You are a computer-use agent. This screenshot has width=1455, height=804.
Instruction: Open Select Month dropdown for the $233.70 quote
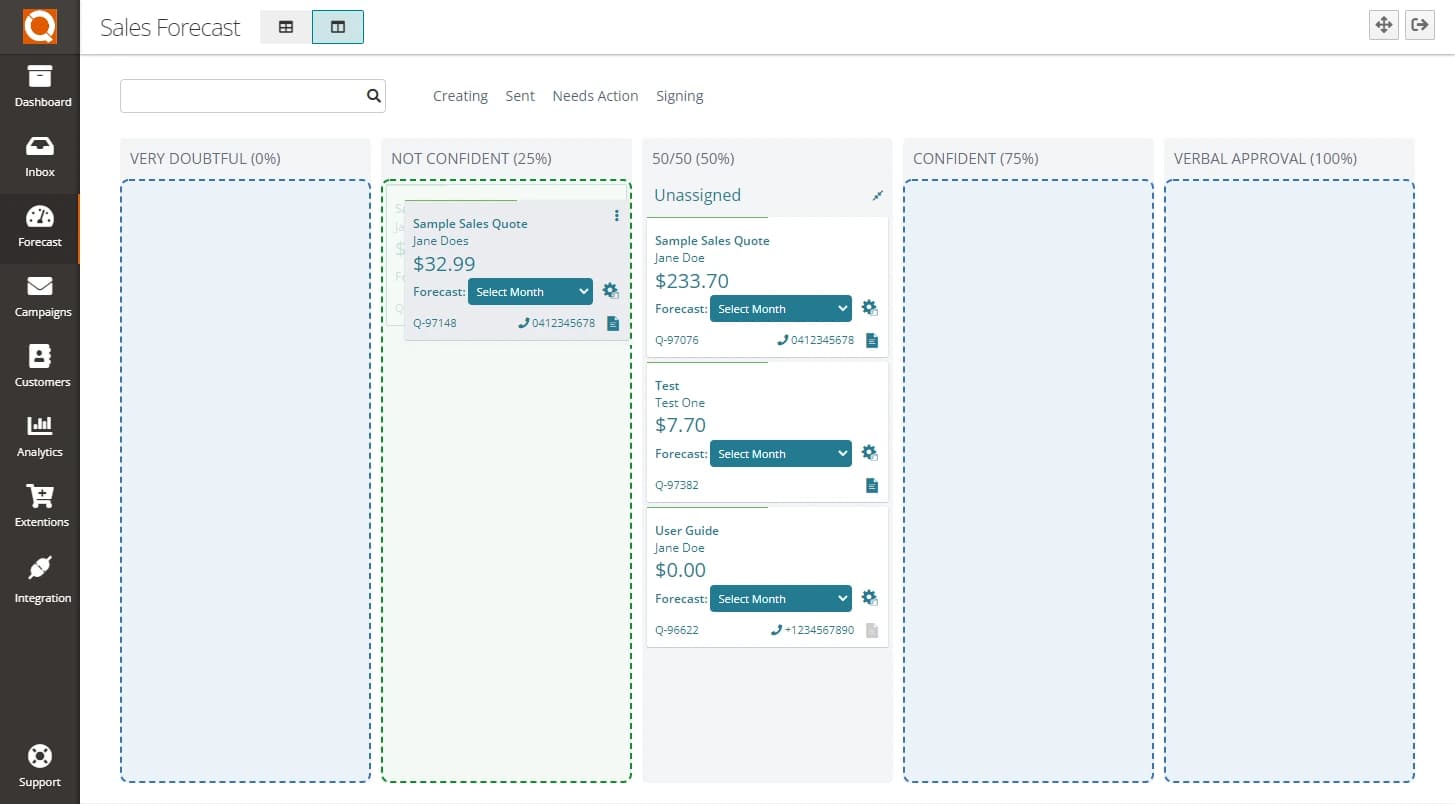pos(780,308)
